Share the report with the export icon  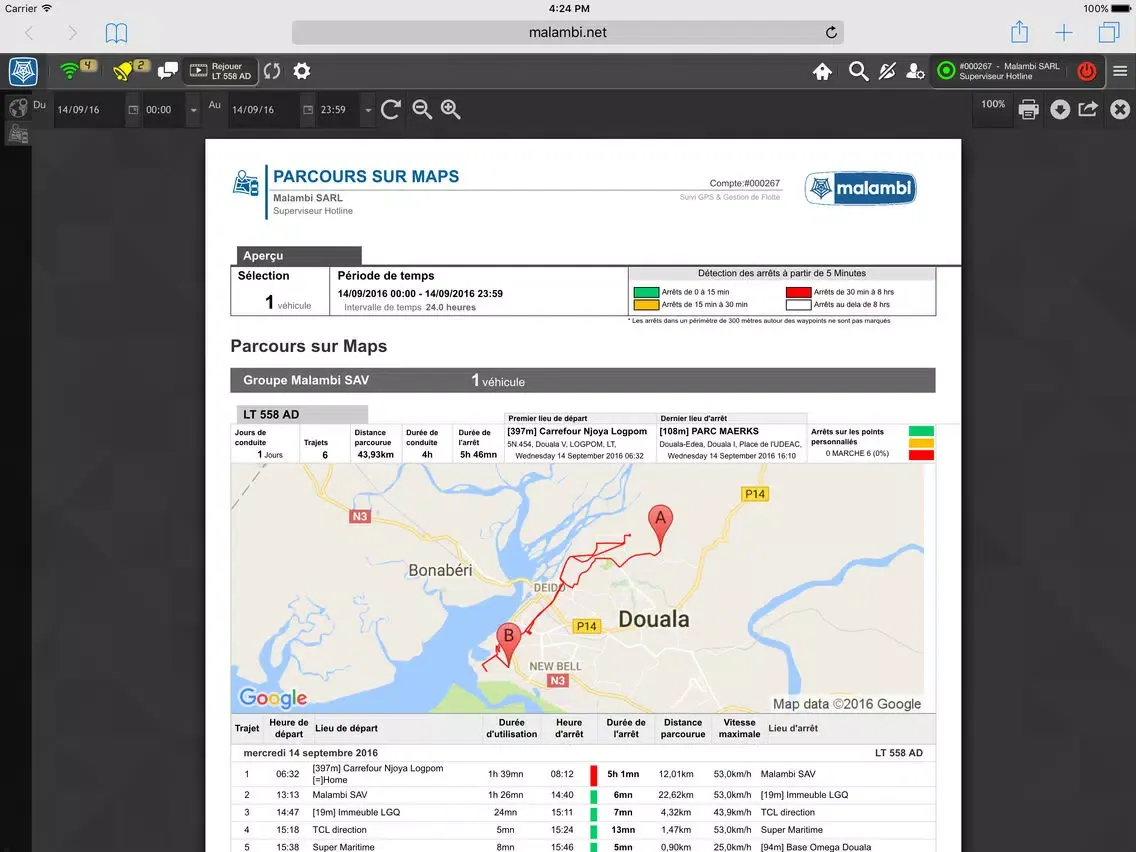pyautogui.click(x=1088, y=109)
